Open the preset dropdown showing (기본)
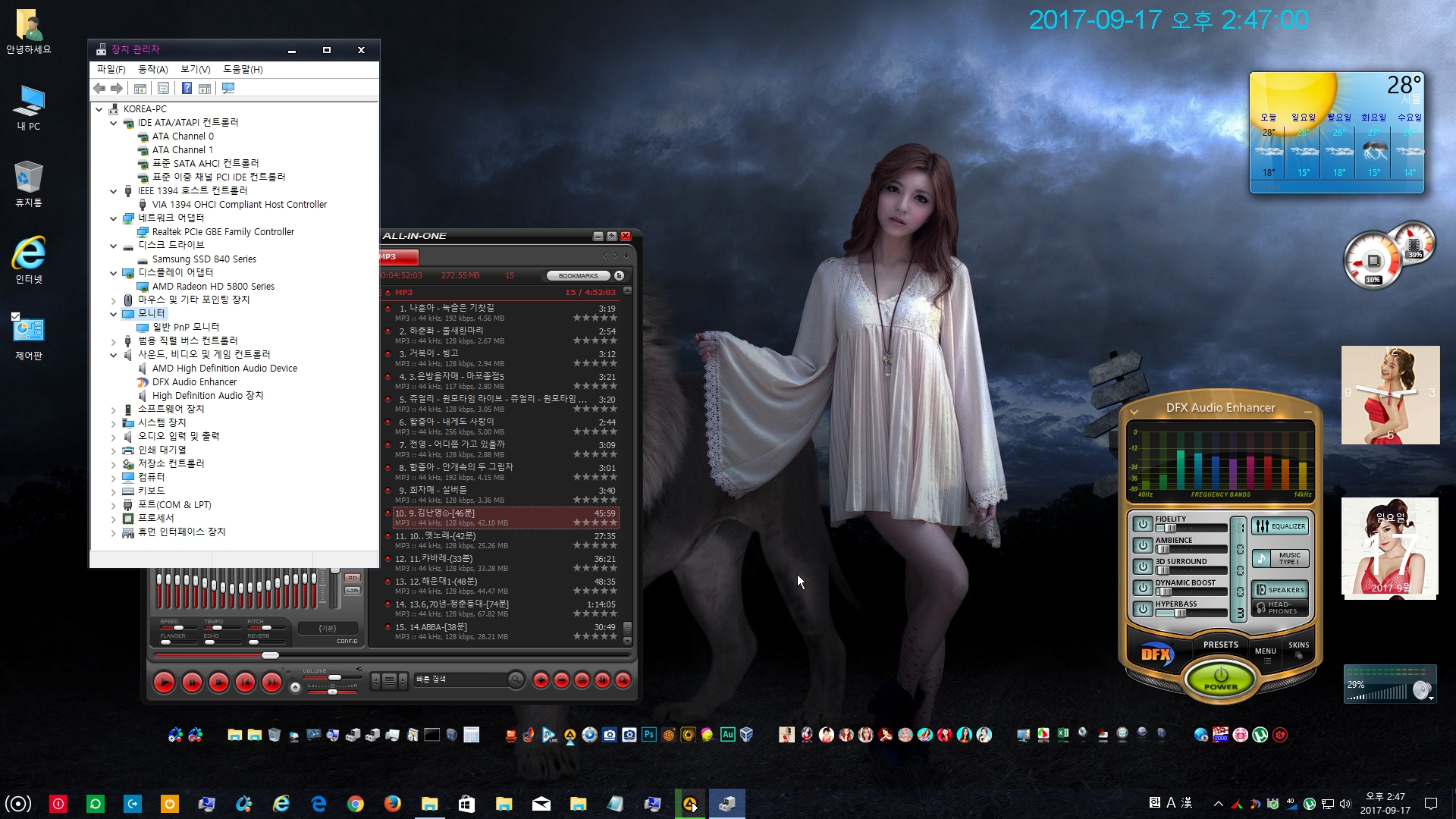The image size is (1456, 819). tap(328, 628)
